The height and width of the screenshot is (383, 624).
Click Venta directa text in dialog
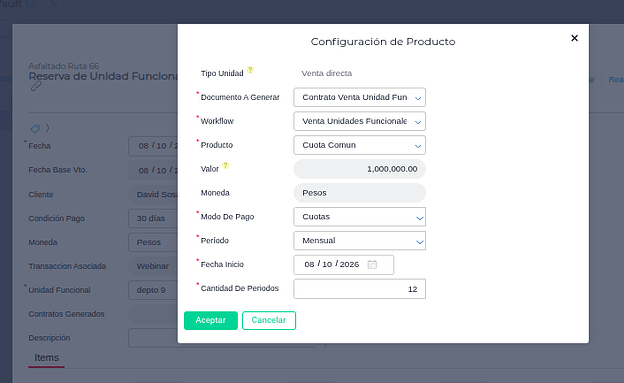point(326,73)
